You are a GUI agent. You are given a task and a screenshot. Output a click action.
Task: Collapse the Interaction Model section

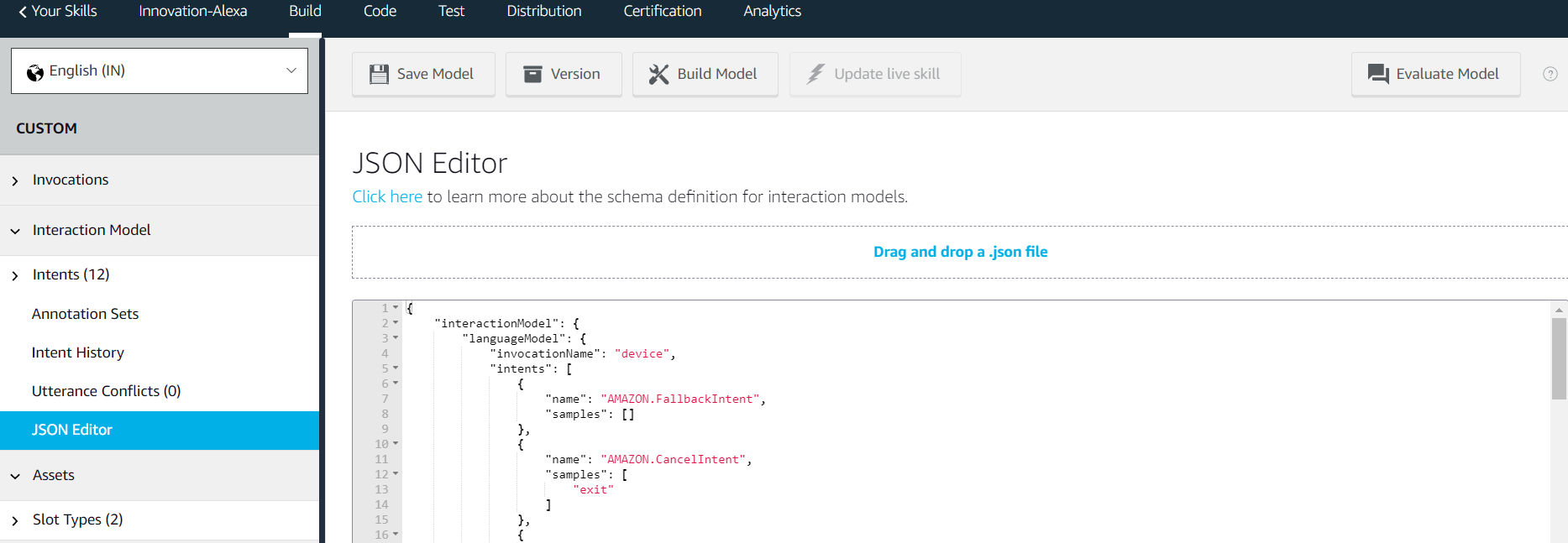(15, 231)
